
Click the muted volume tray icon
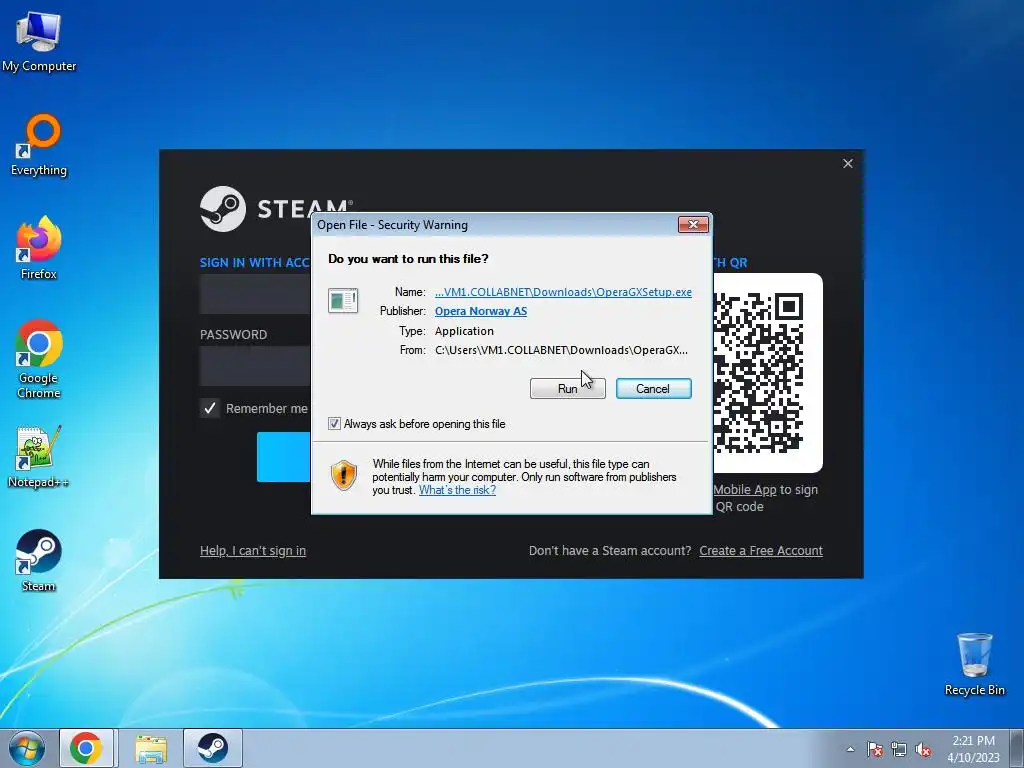(923, 749)
